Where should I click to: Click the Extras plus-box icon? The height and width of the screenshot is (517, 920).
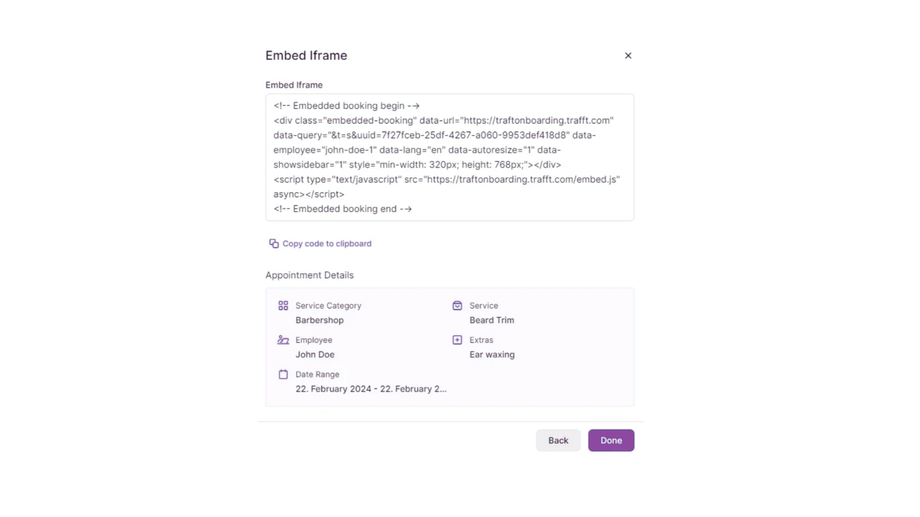point(457,340)
